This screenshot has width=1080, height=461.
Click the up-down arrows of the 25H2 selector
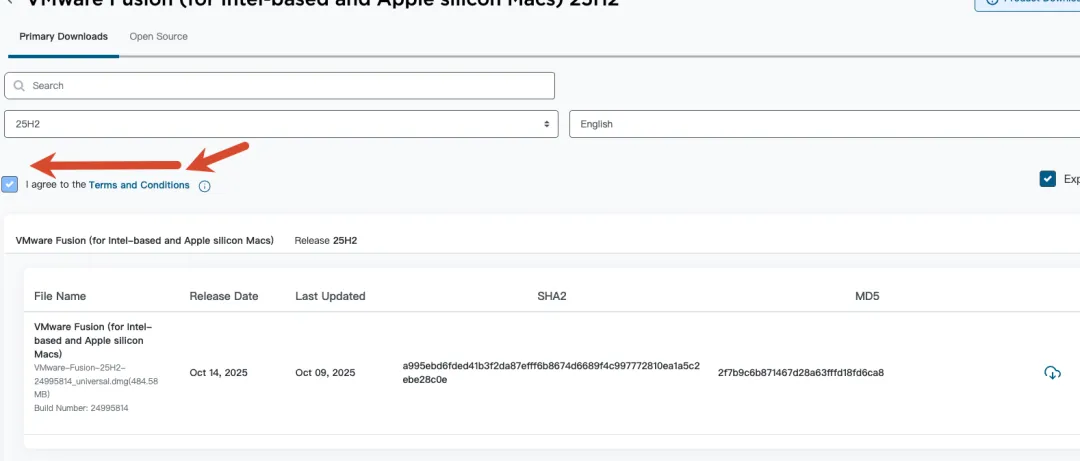click(x=546, y=124)
